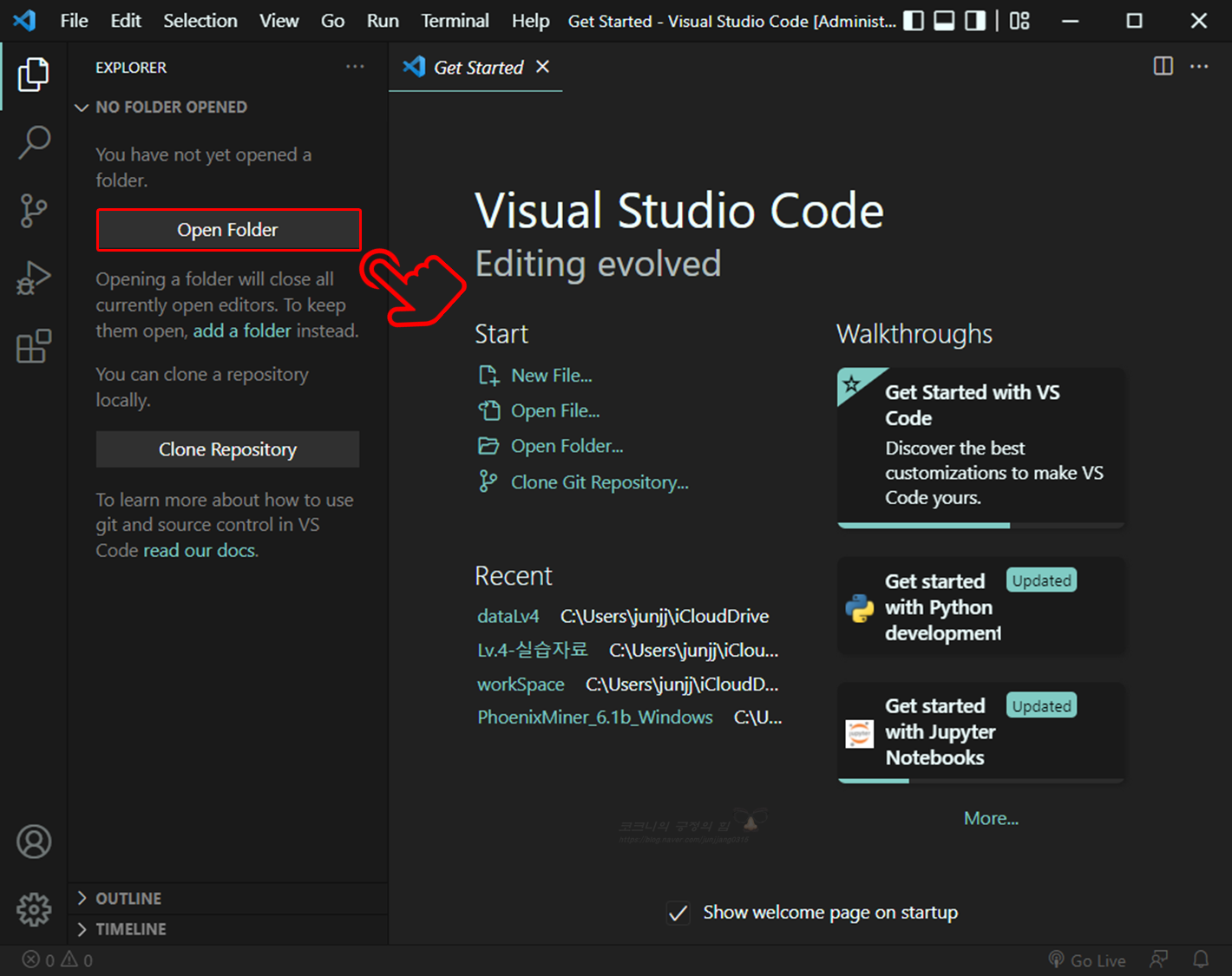Viewport: 1232px width, 976px height.
Task: Click the VS Code logo in title bar
Action: coord(25,20)
